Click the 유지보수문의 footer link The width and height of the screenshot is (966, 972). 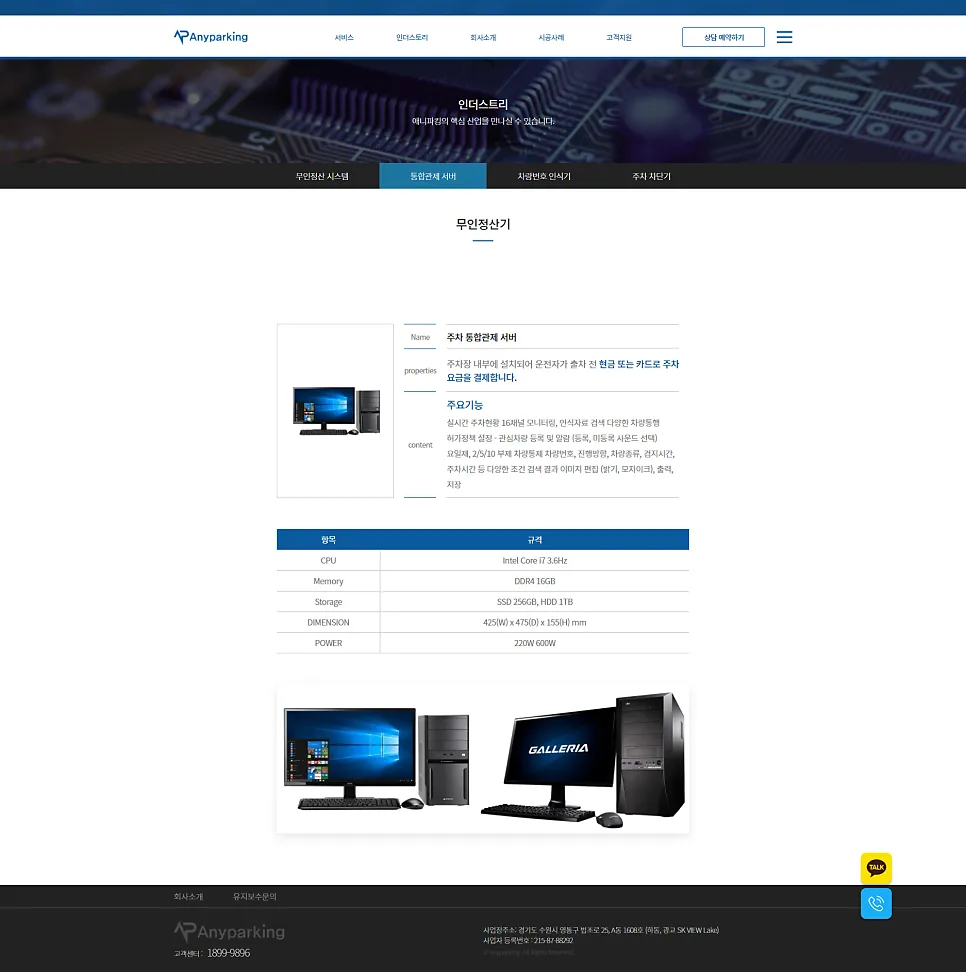(x=255, y=896)
